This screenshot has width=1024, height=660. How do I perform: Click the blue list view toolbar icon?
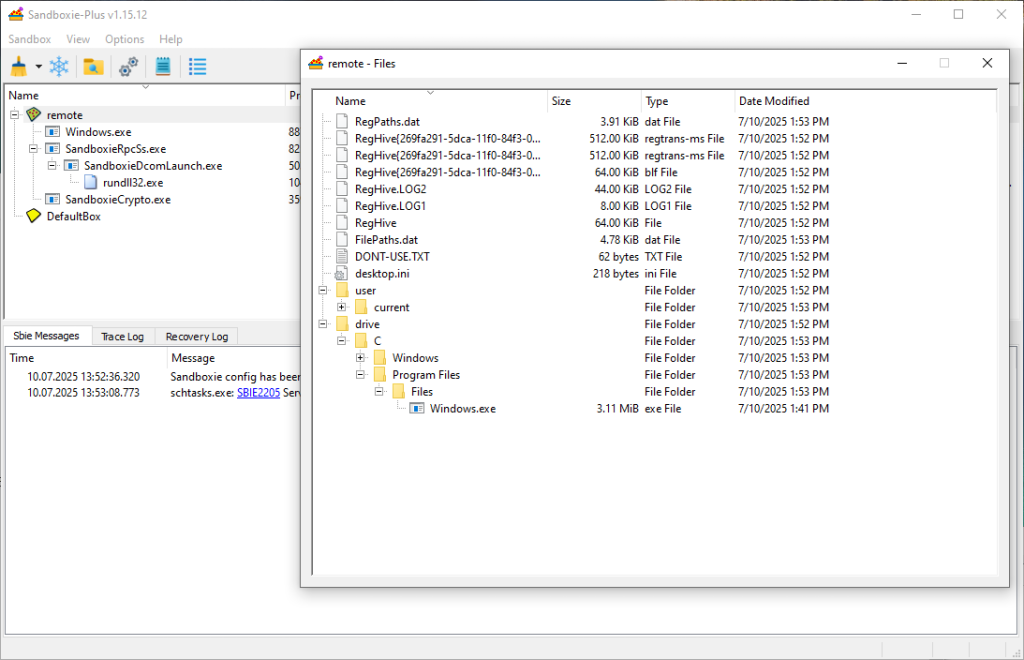point(197,66)
